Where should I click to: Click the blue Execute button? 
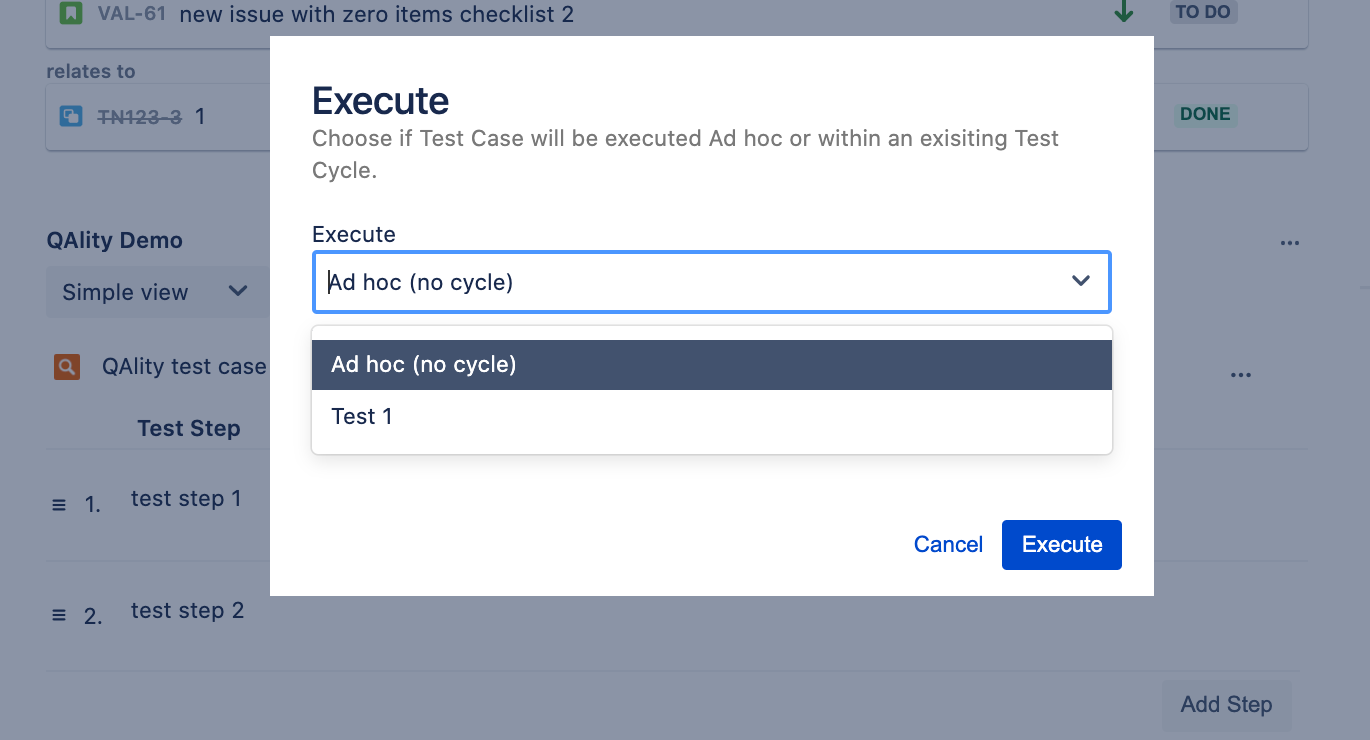click(1062, 545)
